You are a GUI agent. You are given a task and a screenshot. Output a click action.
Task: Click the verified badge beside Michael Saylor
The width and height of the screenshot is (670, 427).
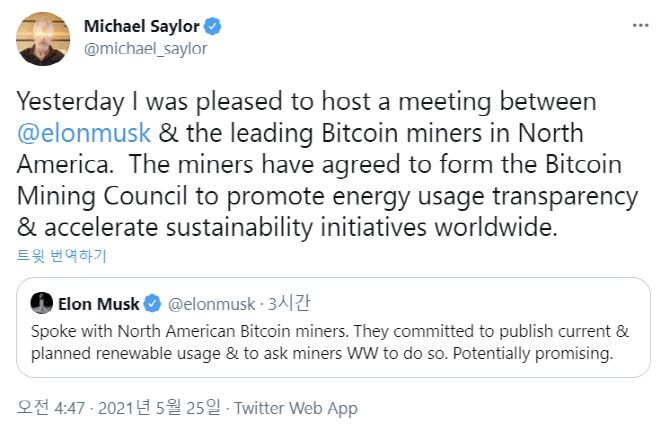click(214, 25)
